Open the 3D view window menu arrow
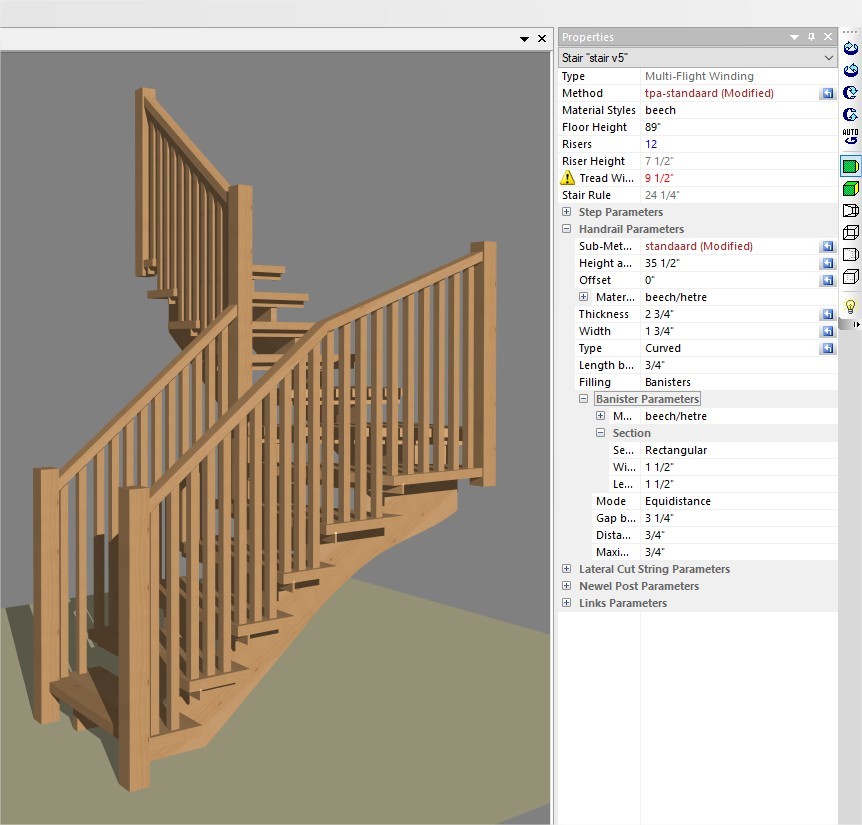This screenshot has width=862, height=825. pos(524,39)
